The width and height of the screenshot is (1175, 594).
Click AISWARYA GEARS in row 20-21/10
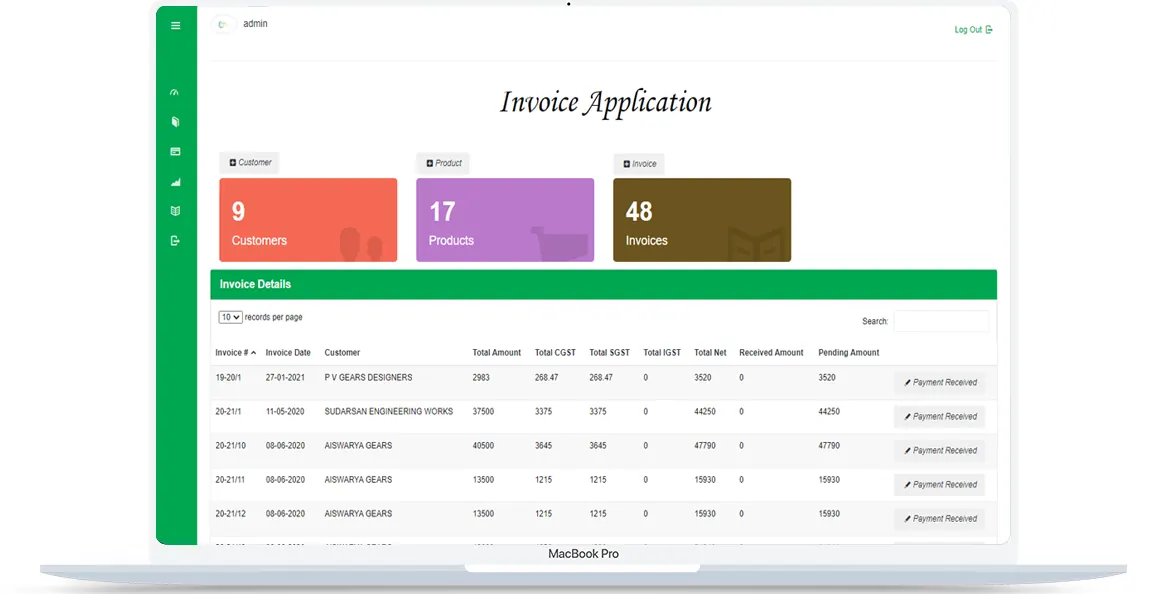click(x=358, y=446)
